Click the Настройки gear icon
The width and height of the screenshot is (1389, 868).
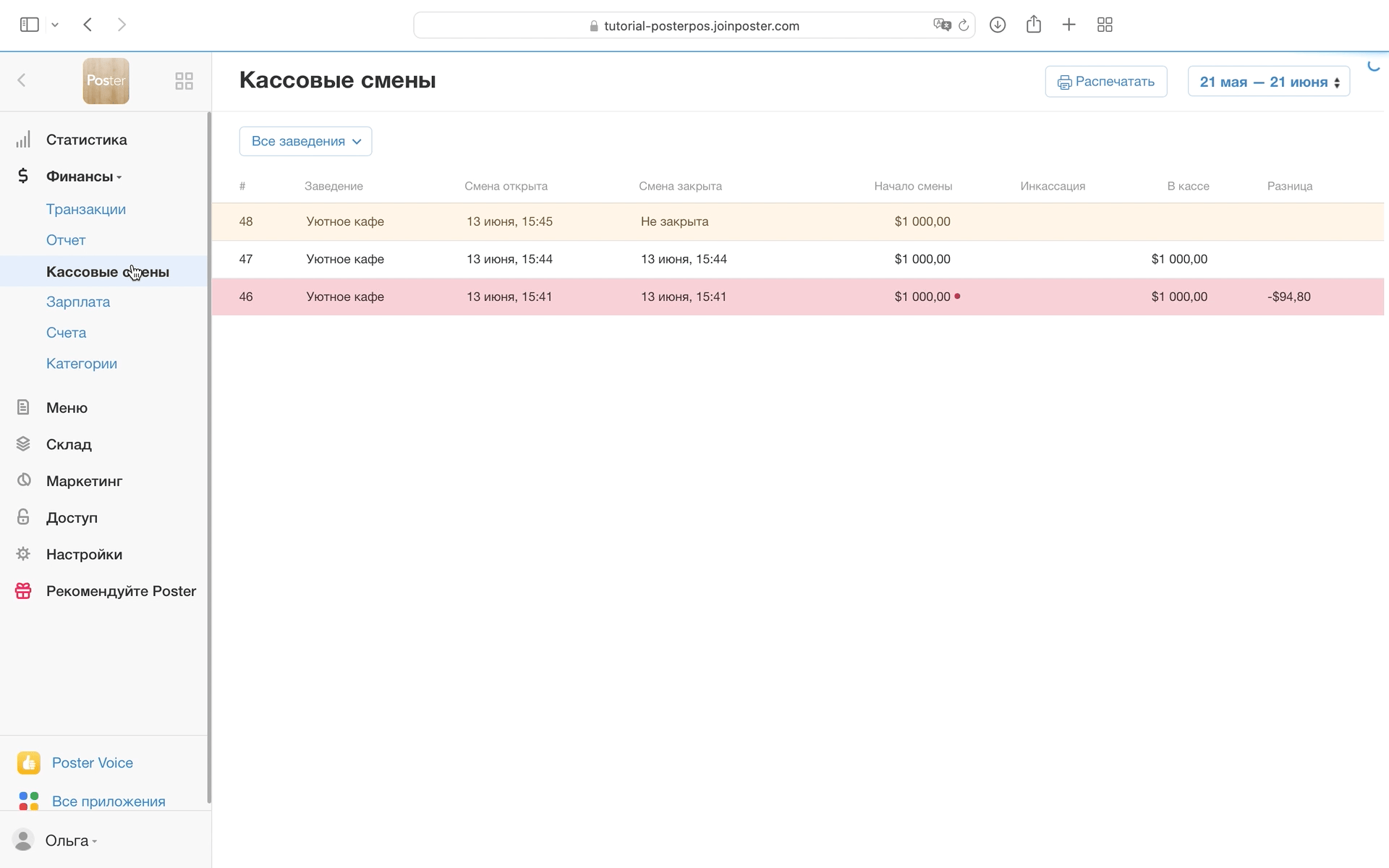click(23, 554)
